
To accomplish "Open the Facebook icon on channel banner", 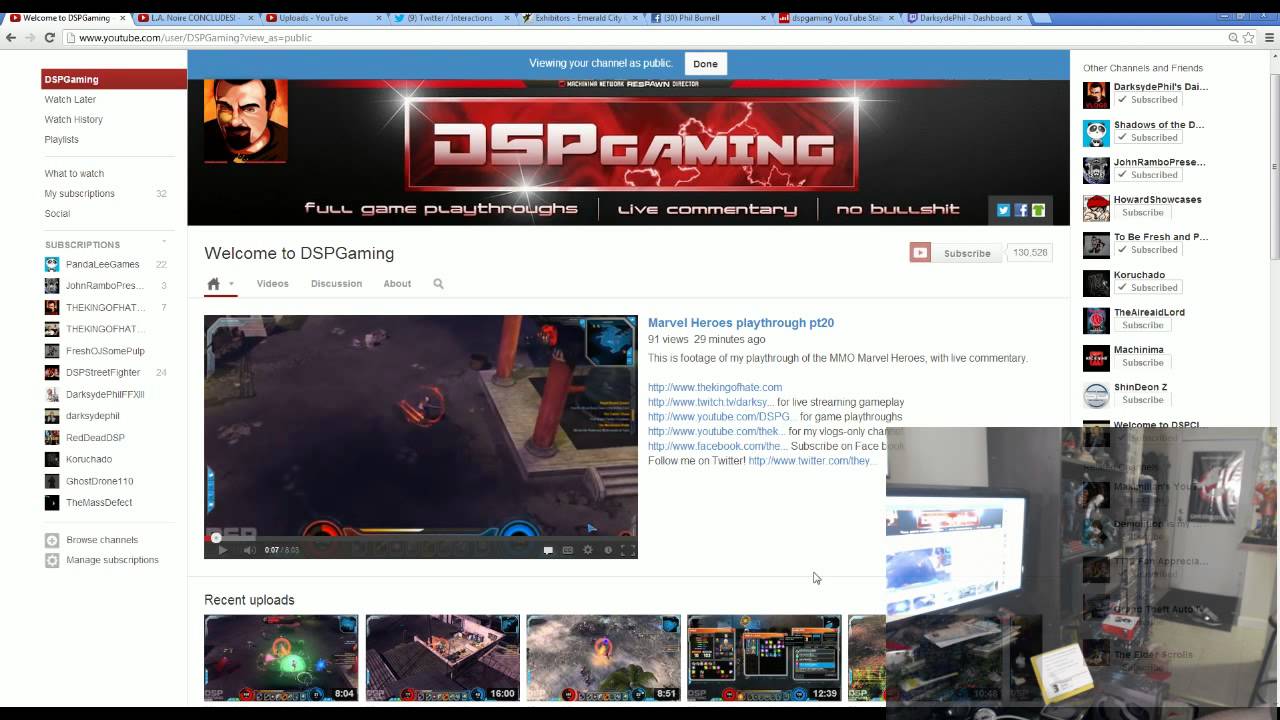I will [x=1021, y=210].
